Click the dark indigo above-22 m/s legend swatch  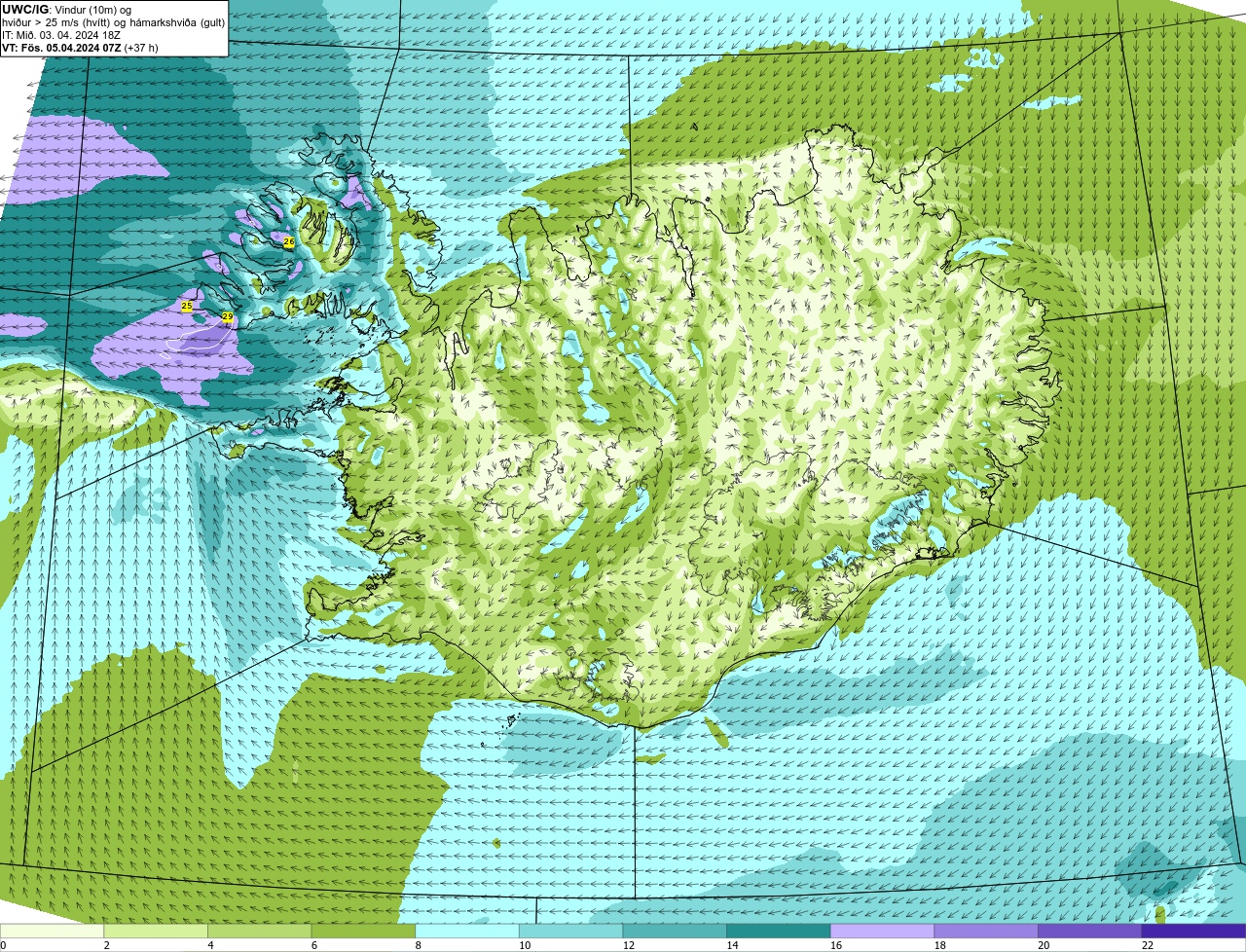[x=1193, y=931]
